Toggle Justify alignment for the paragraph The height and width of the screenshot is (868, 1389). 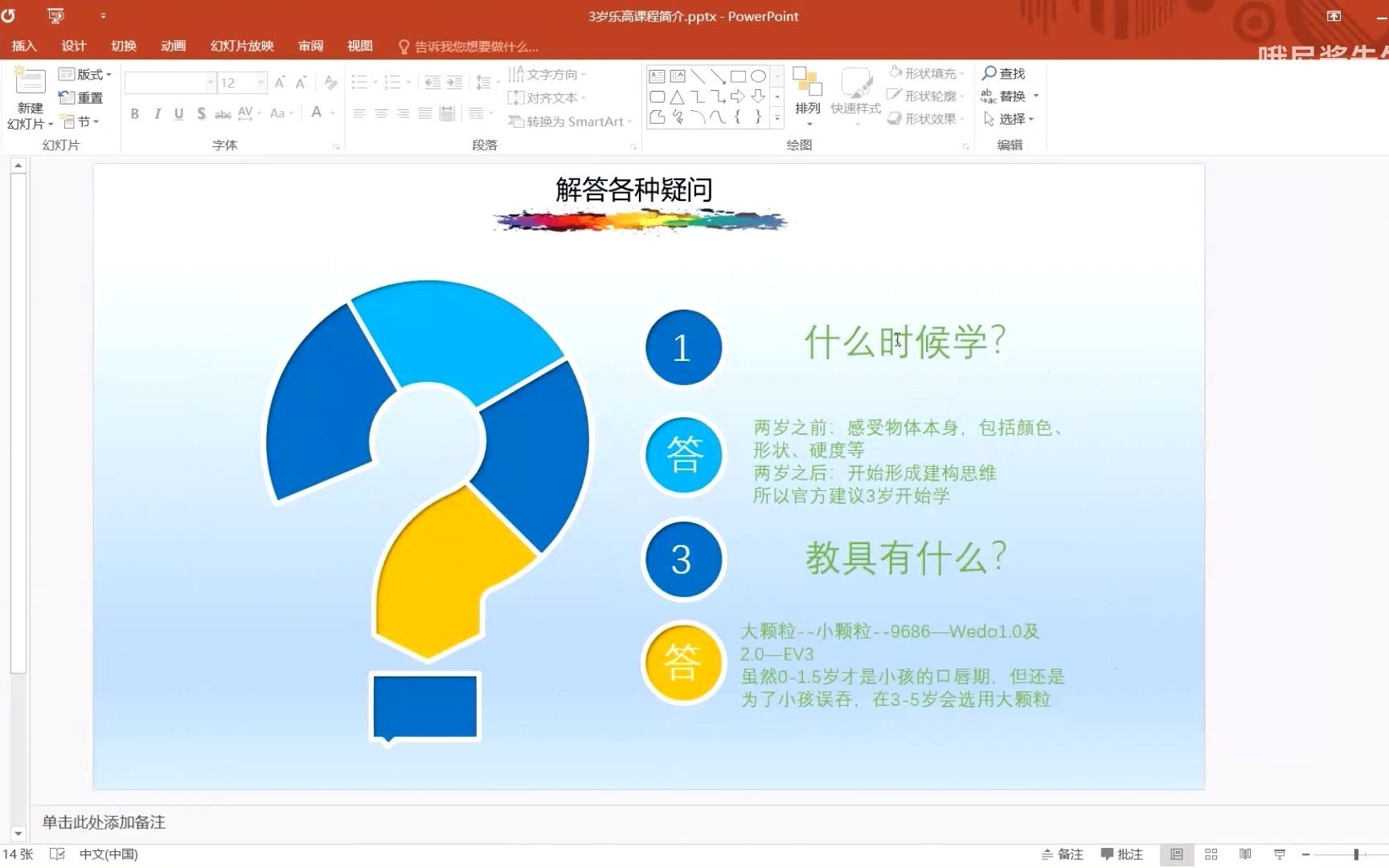click(x=424, y=113)
